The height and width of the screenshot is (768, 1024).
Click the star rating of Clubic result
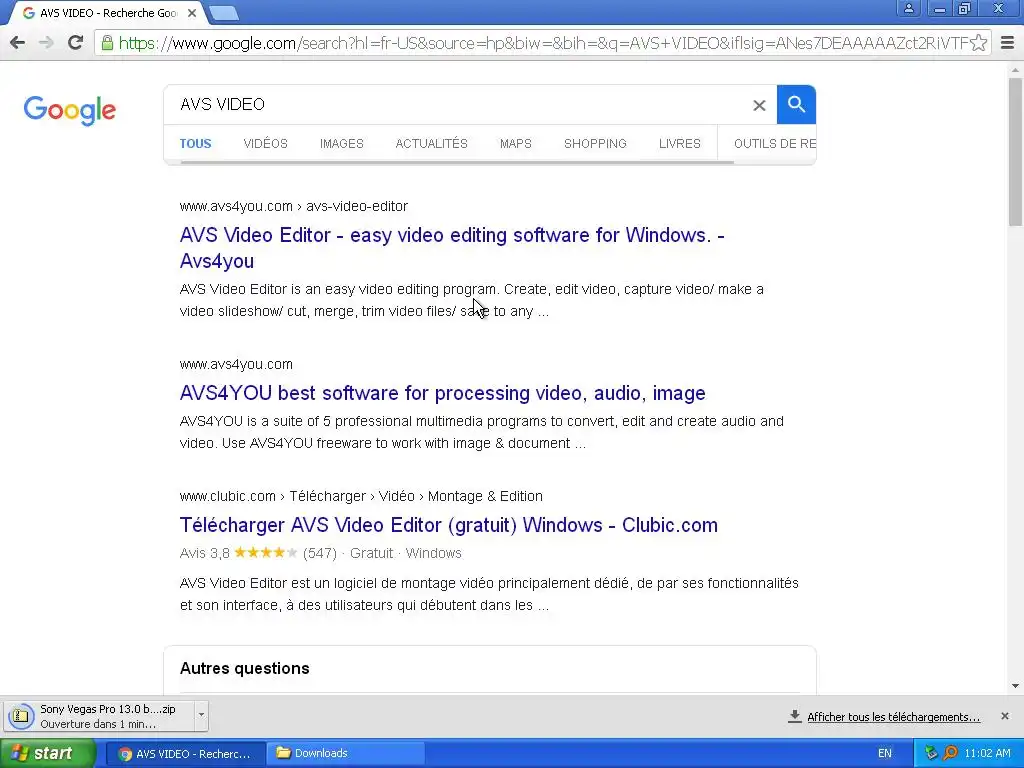265,553
